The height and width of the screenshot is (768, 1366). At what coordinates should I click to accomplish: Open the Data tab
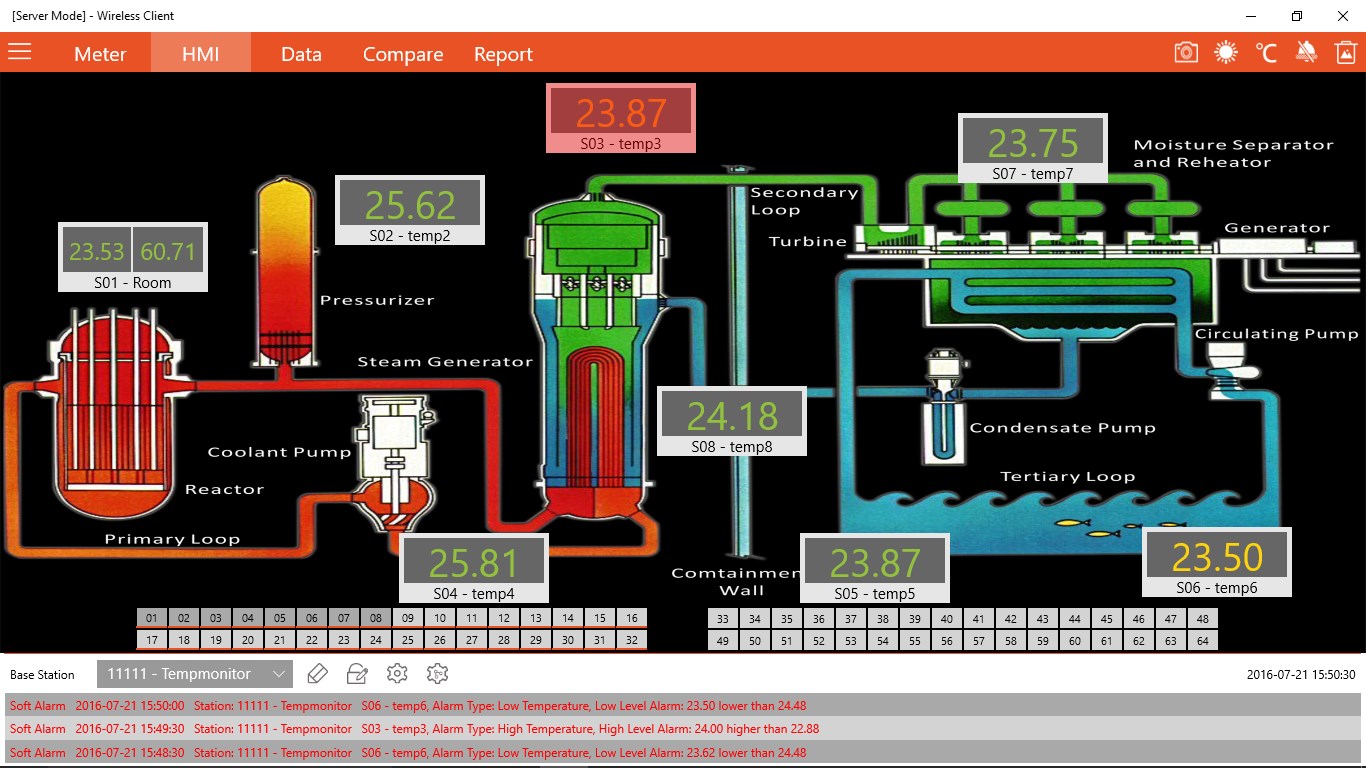click(x=301, y=54)
